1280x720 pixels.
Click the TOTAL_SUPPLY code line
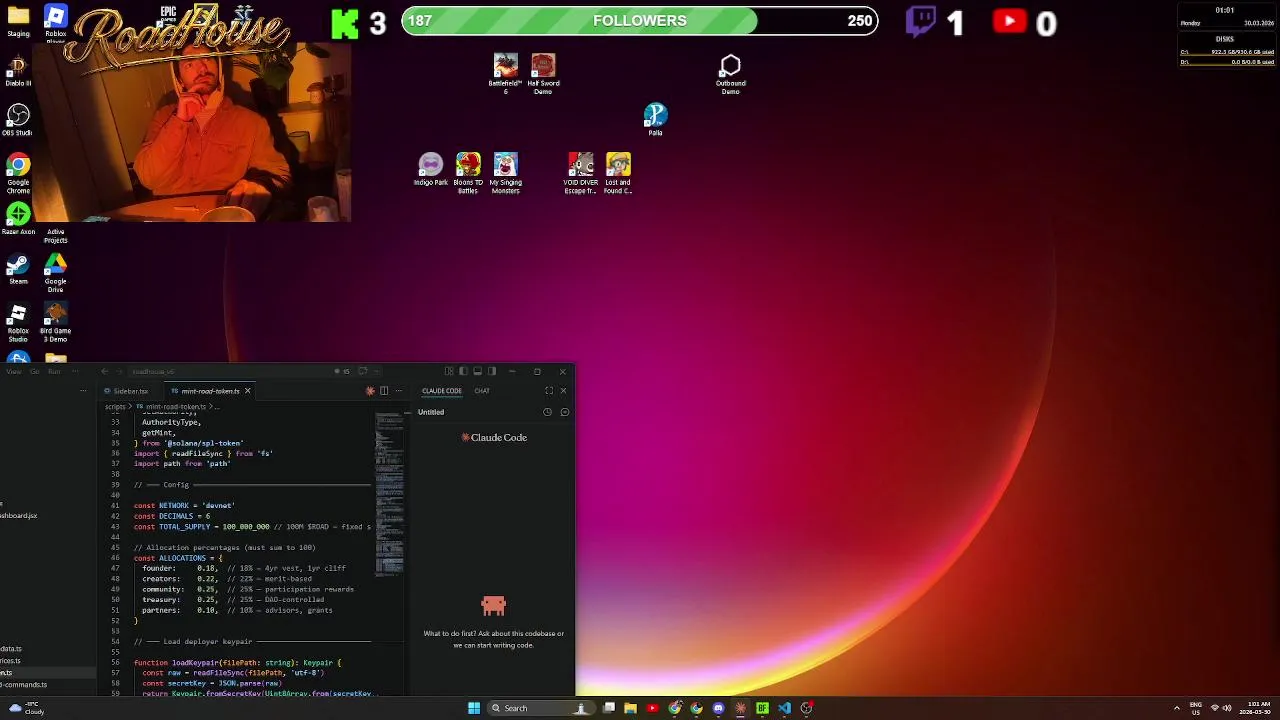pos(252,527)
